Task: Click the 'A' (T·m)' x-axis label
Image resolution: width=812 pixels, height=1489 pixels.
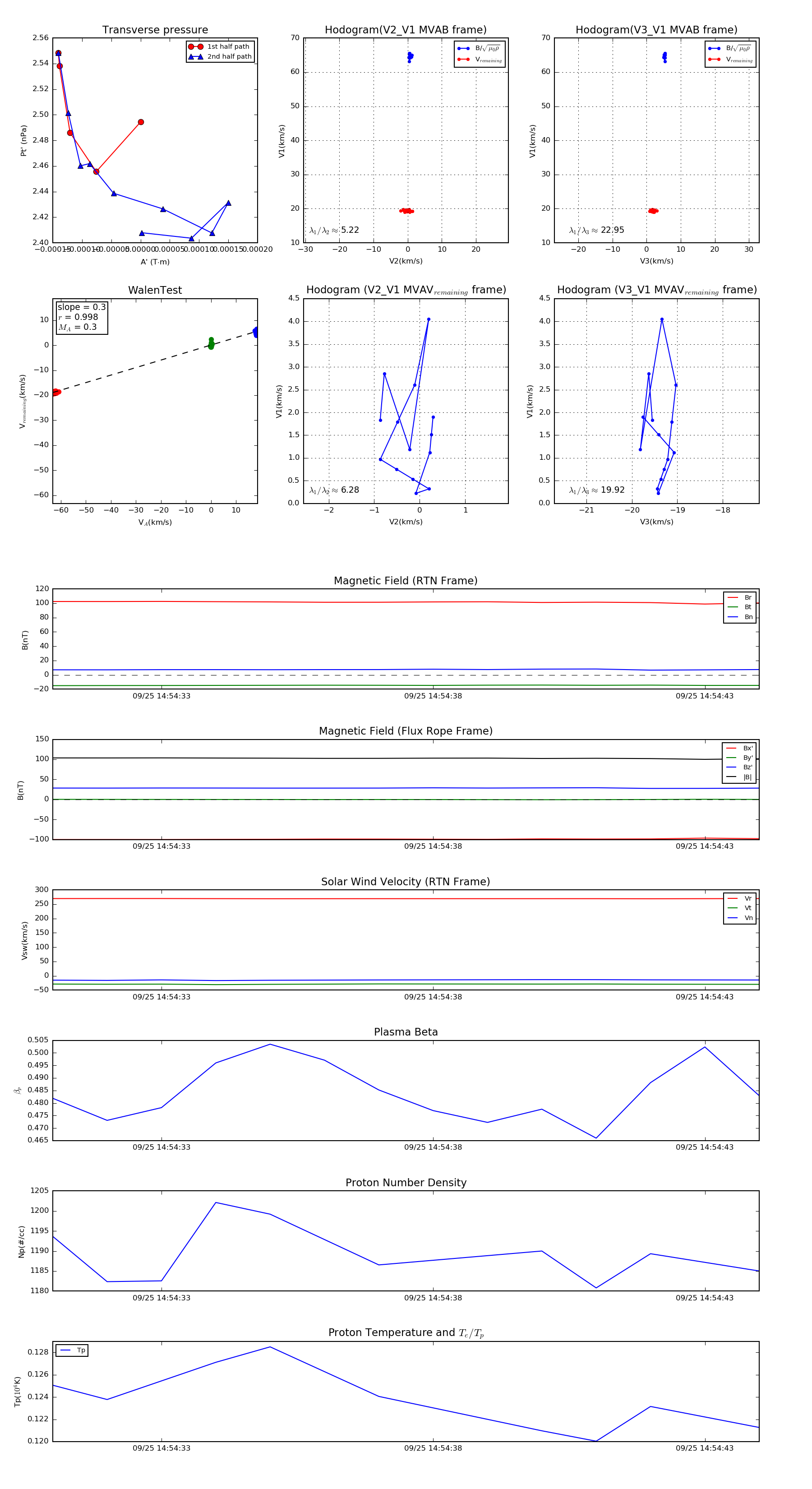Action: pyautogui.click(x=155, y=262)
